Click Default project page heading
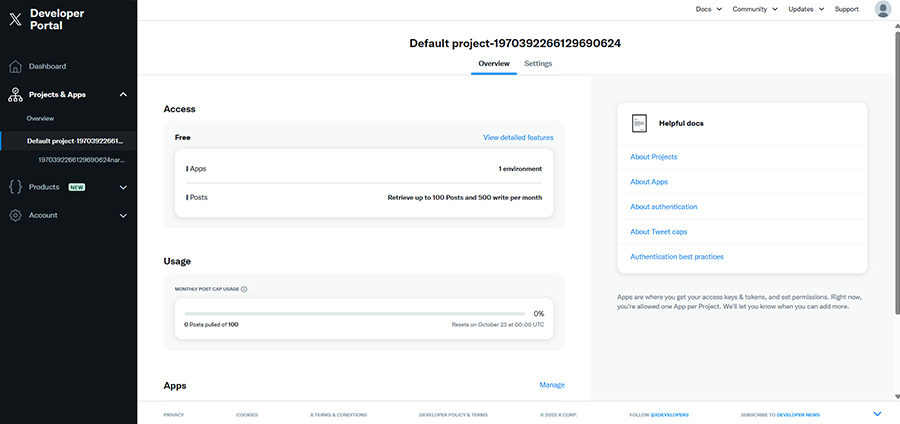This screenshot has width=900, height=424. pos(515,44)
